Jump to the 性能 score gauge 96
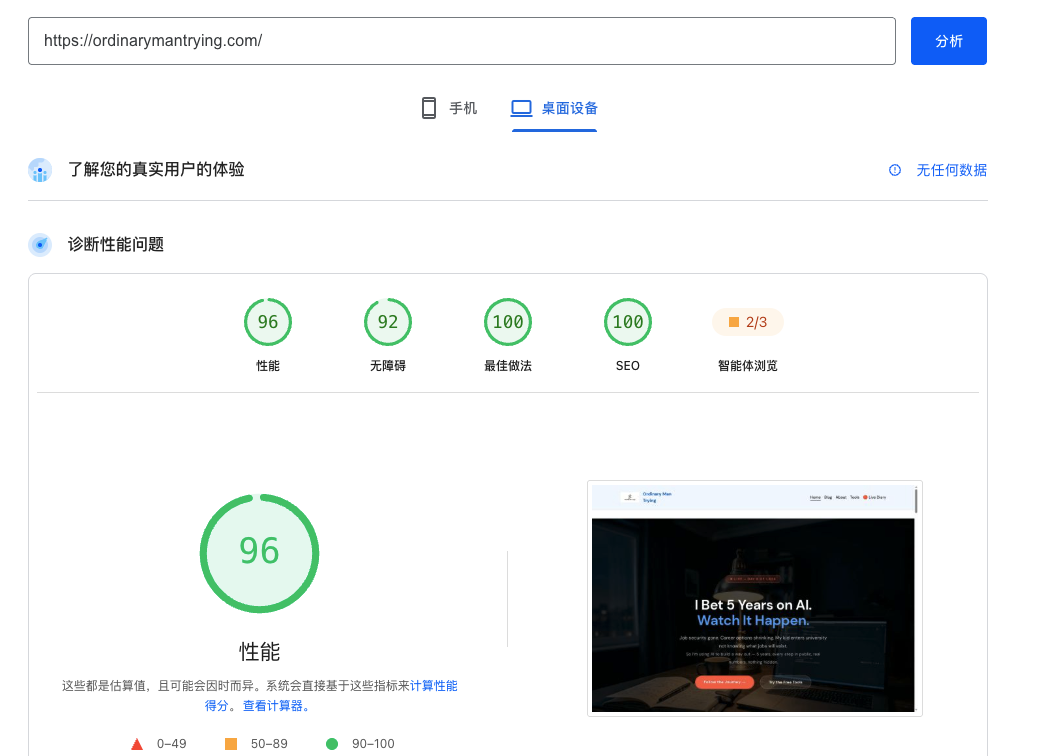Image resolution: width=1038 pixels, height=756 pixels. 268,322
